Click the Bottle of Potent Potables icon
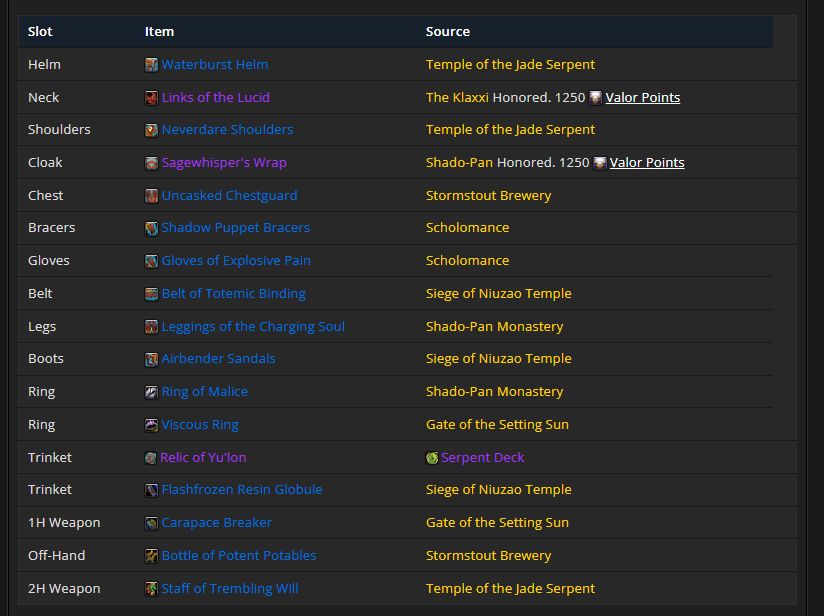The image size is (824, 616). (151, 556)
